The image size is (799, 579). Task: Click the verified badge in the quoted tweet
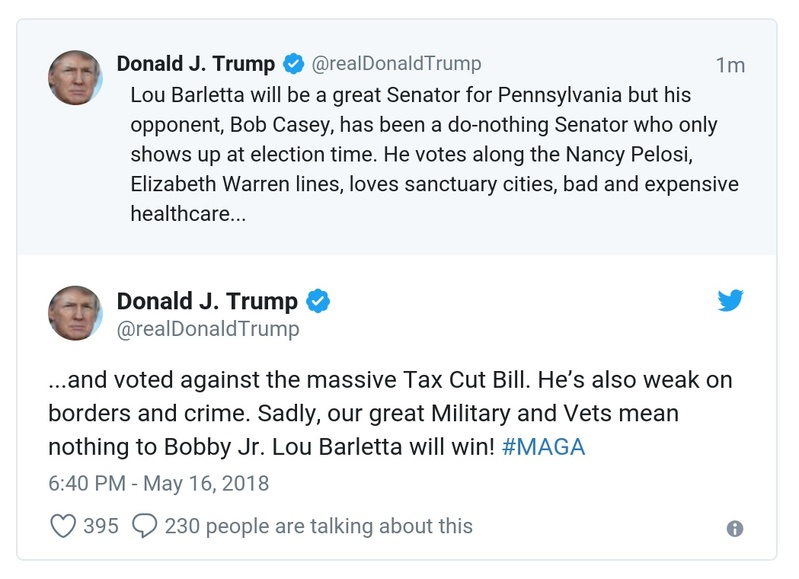[293, 64]
